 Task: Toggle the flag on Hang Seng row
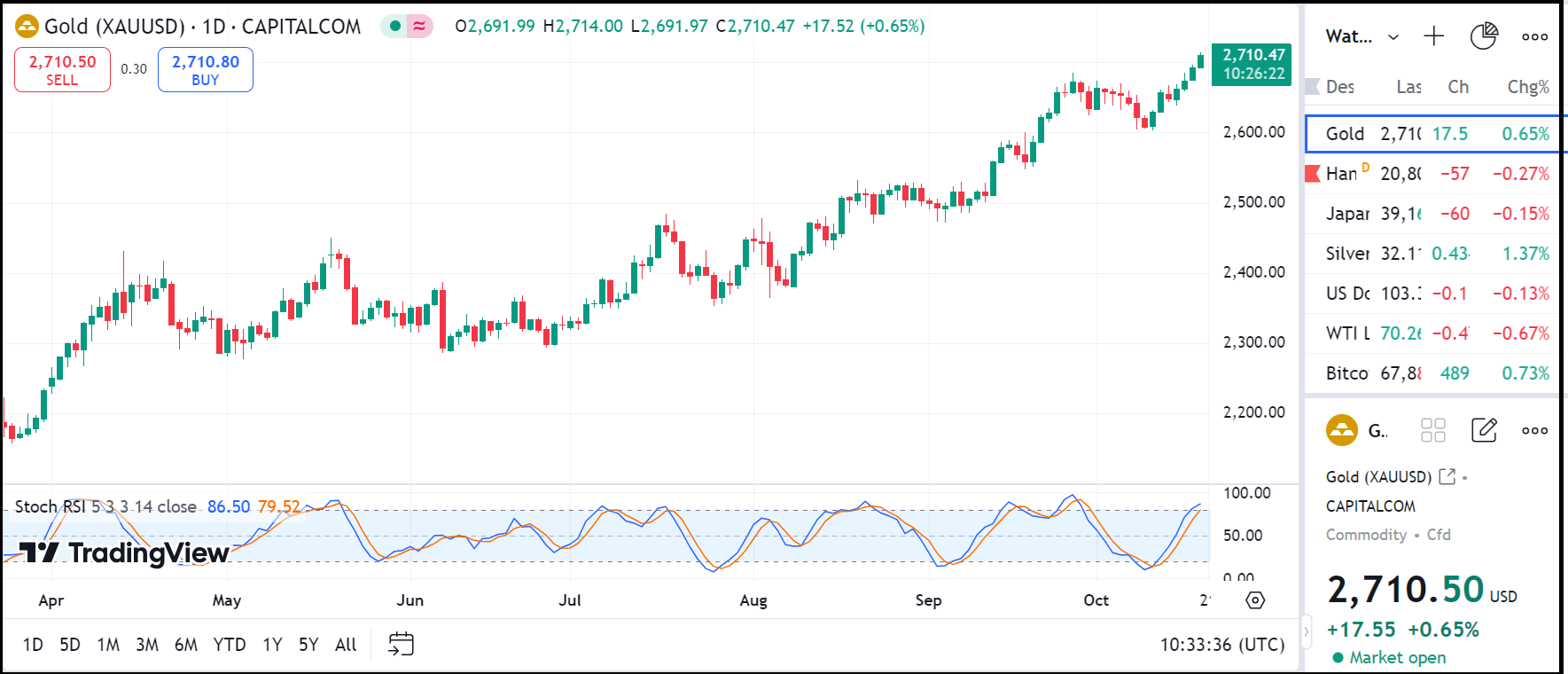point(1313,173)
